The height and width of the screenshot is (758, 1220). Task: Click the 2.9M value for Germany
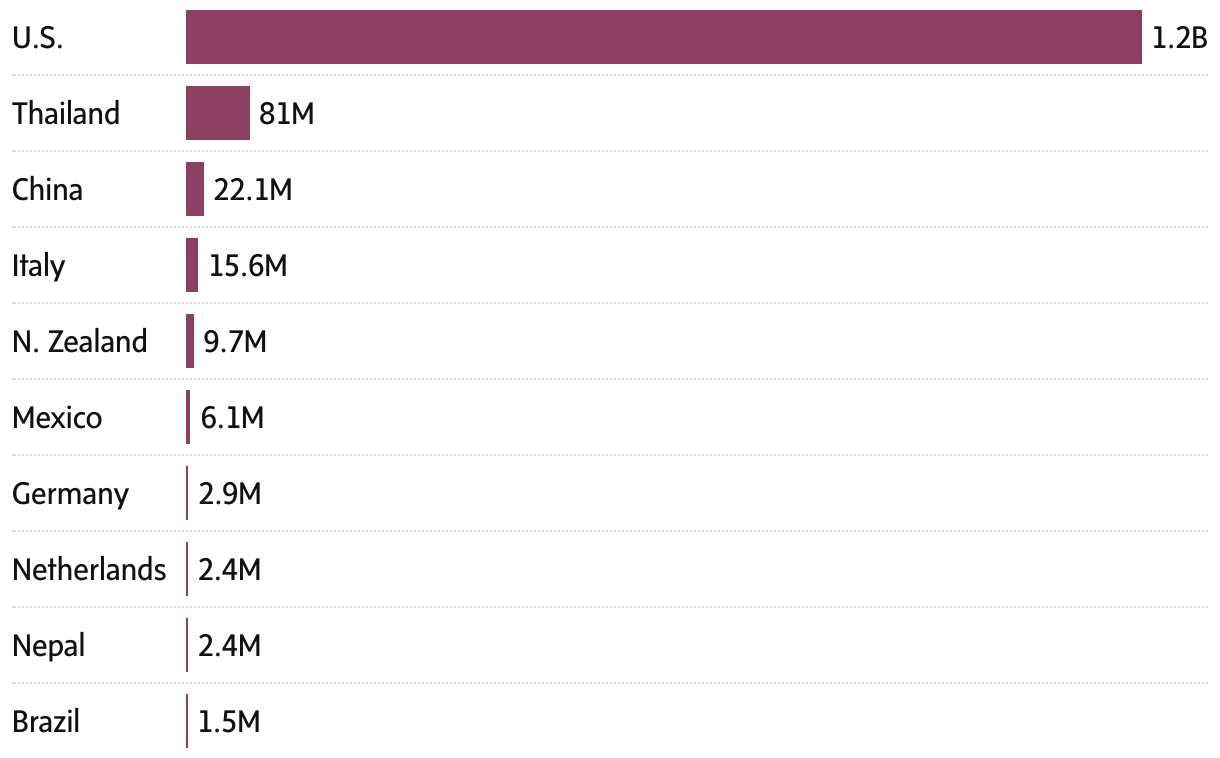pos(230,494)
